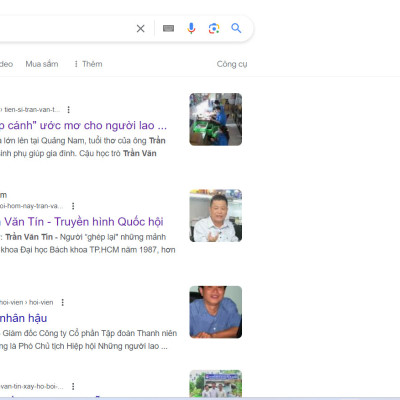Open the Truyền hình Quốc hội result
Screen dimensions: 400x400
82,222
